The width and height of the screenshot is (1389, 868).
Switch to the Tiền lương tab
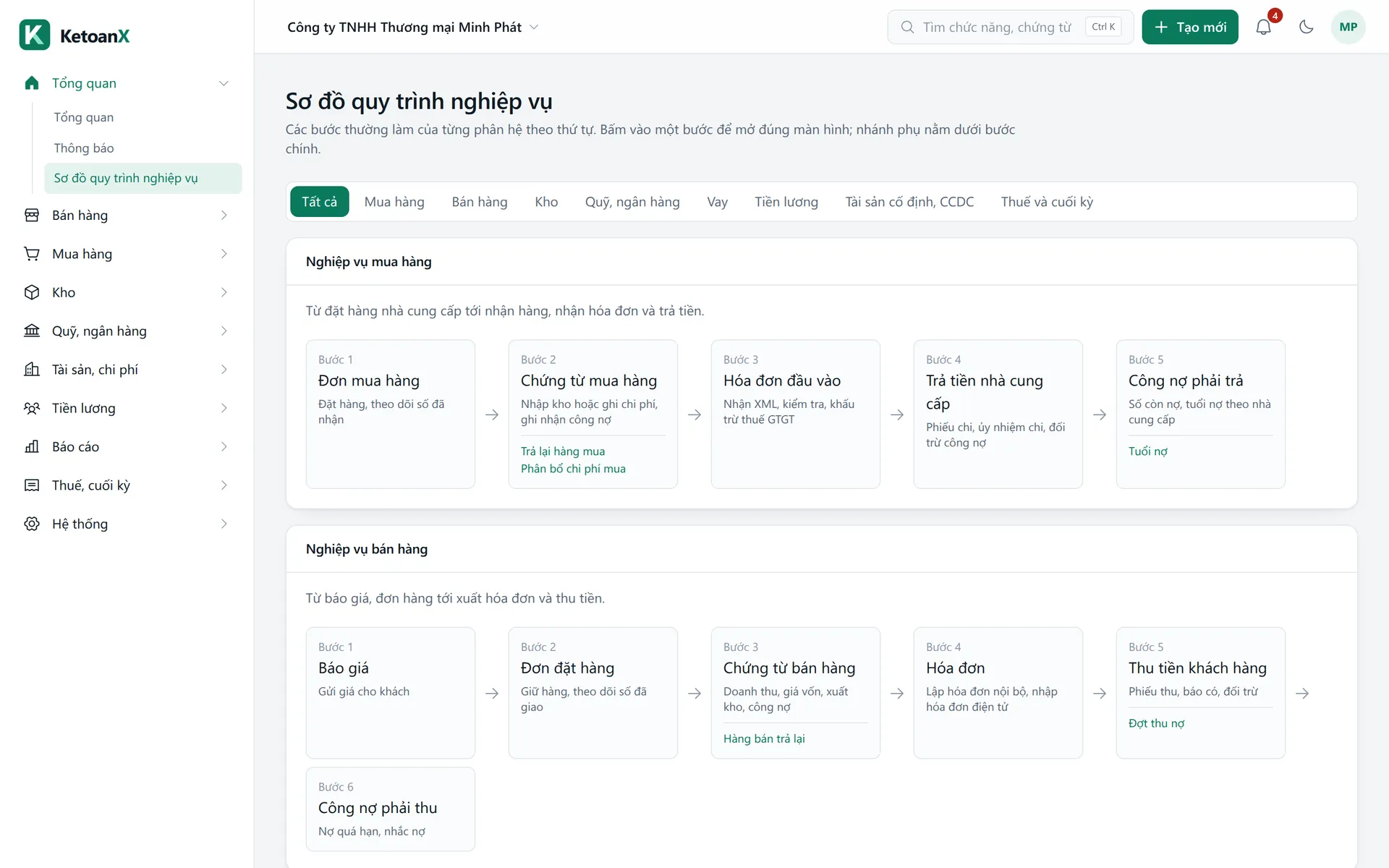click(x=786, y=202)
